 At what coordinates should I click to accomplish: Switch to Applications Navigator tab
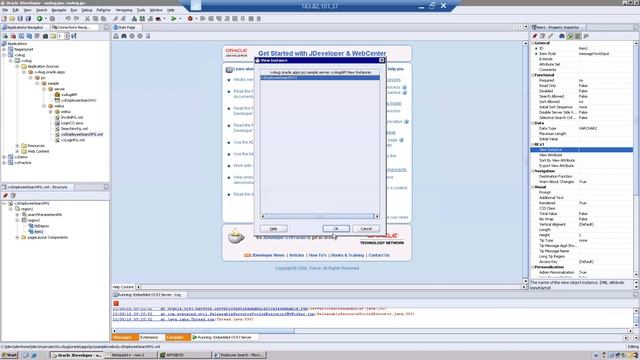(24, 27)
